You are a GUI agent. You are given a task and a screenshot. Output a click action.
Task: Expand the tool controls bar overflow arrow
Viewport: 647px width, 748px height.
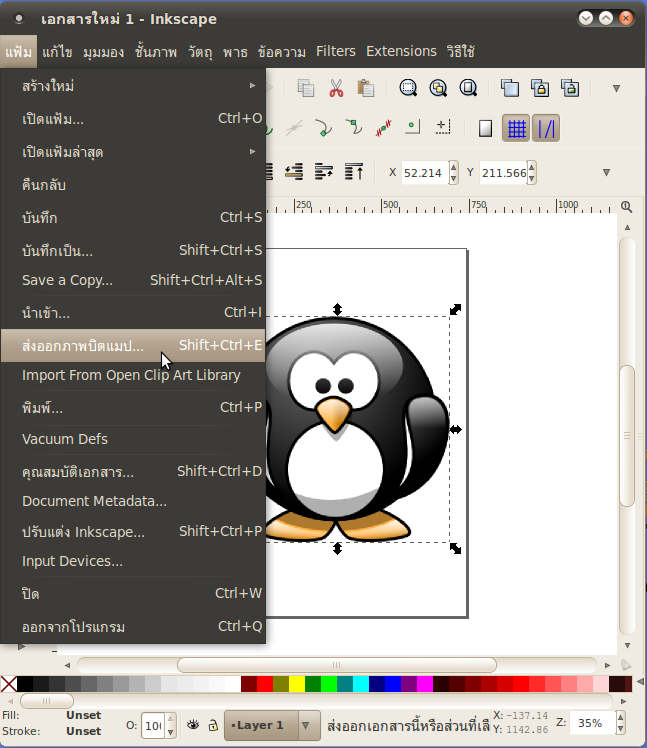pyautogui.click(x=606, y=172)
